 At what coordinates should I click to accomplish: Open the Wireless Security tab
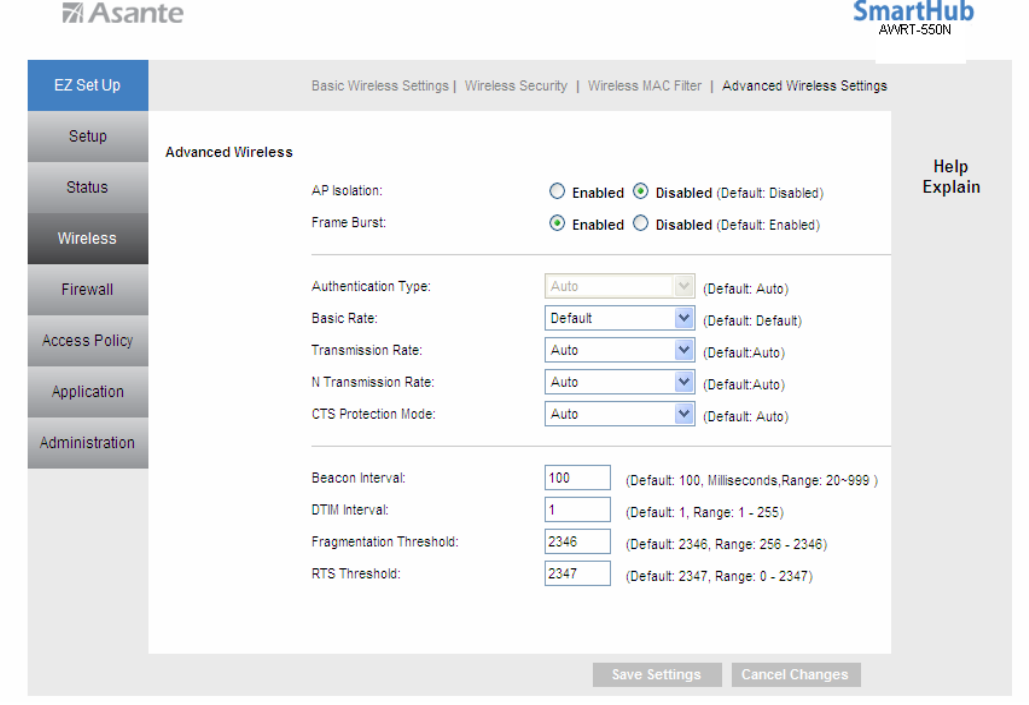point(515,86)
